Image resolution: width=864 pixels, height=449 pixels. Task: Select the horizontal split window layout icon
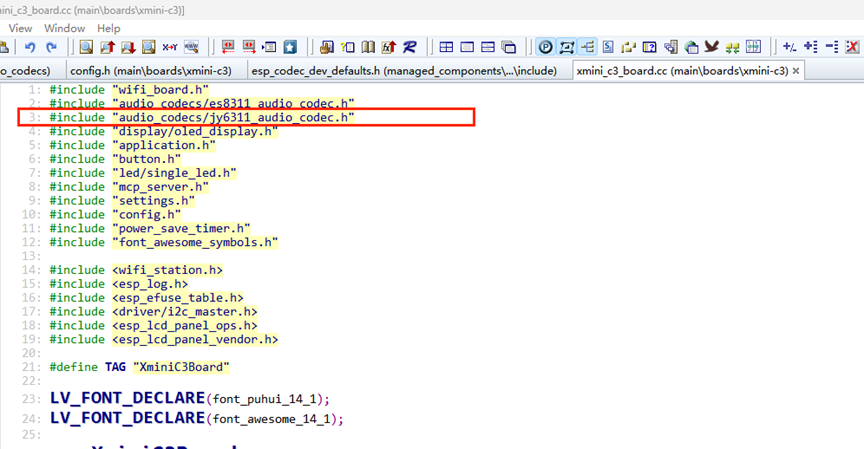(x=488, y=47)
